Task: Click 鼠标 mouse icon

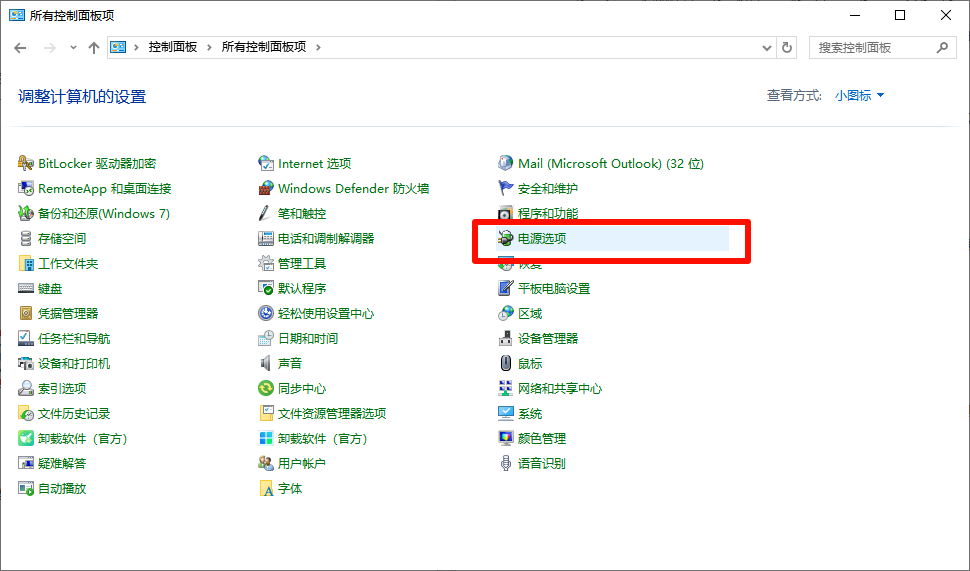Action: 505,363
